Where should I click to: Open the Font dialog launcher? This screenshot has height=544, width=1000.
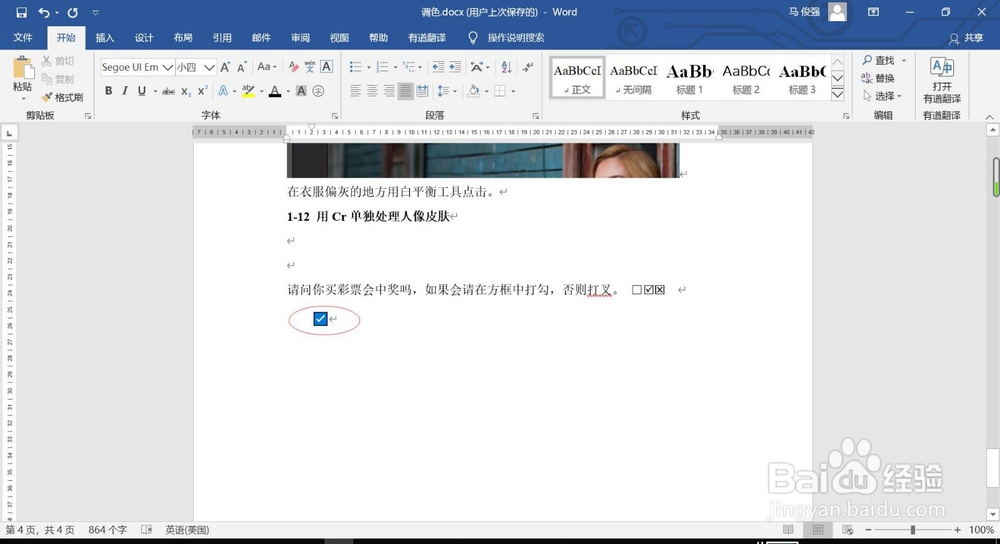coord(335,116)
